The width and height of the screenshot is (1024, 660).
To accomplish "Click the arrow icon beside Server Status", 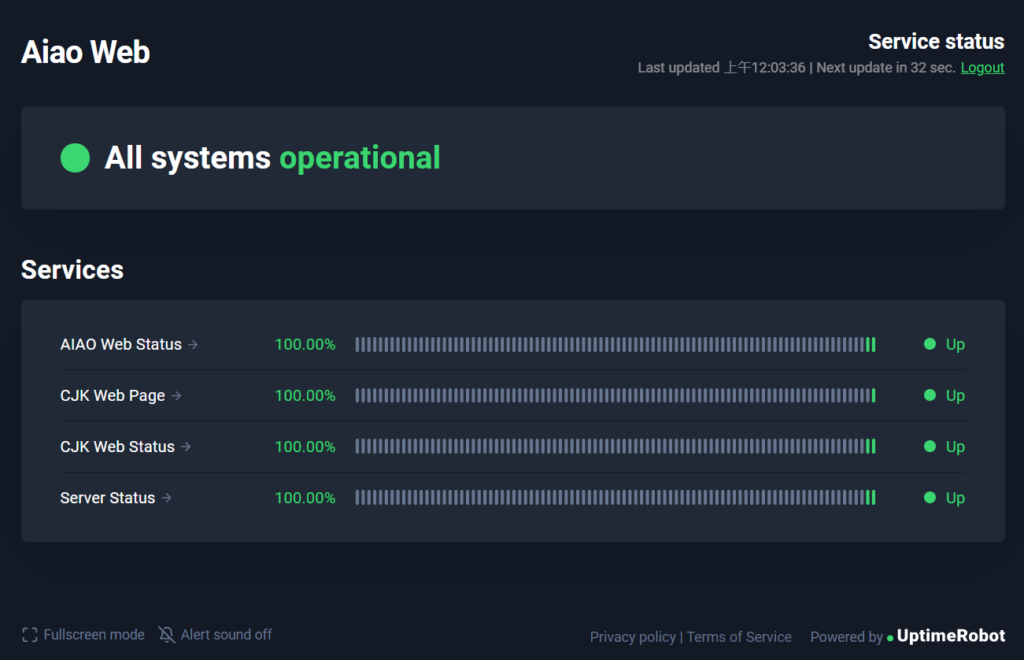I will [167, 497].
